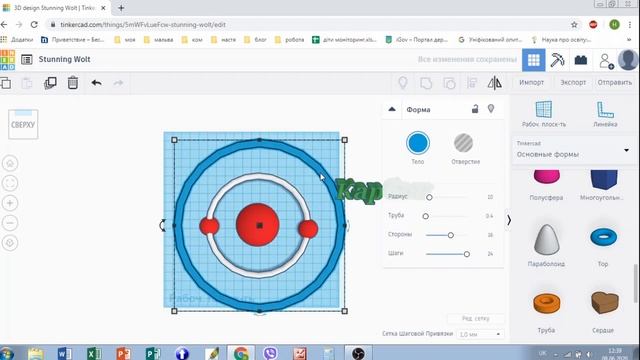Screen dimensions: 640x360
Task: Switch to 3D design grid view
Action: 533,60
